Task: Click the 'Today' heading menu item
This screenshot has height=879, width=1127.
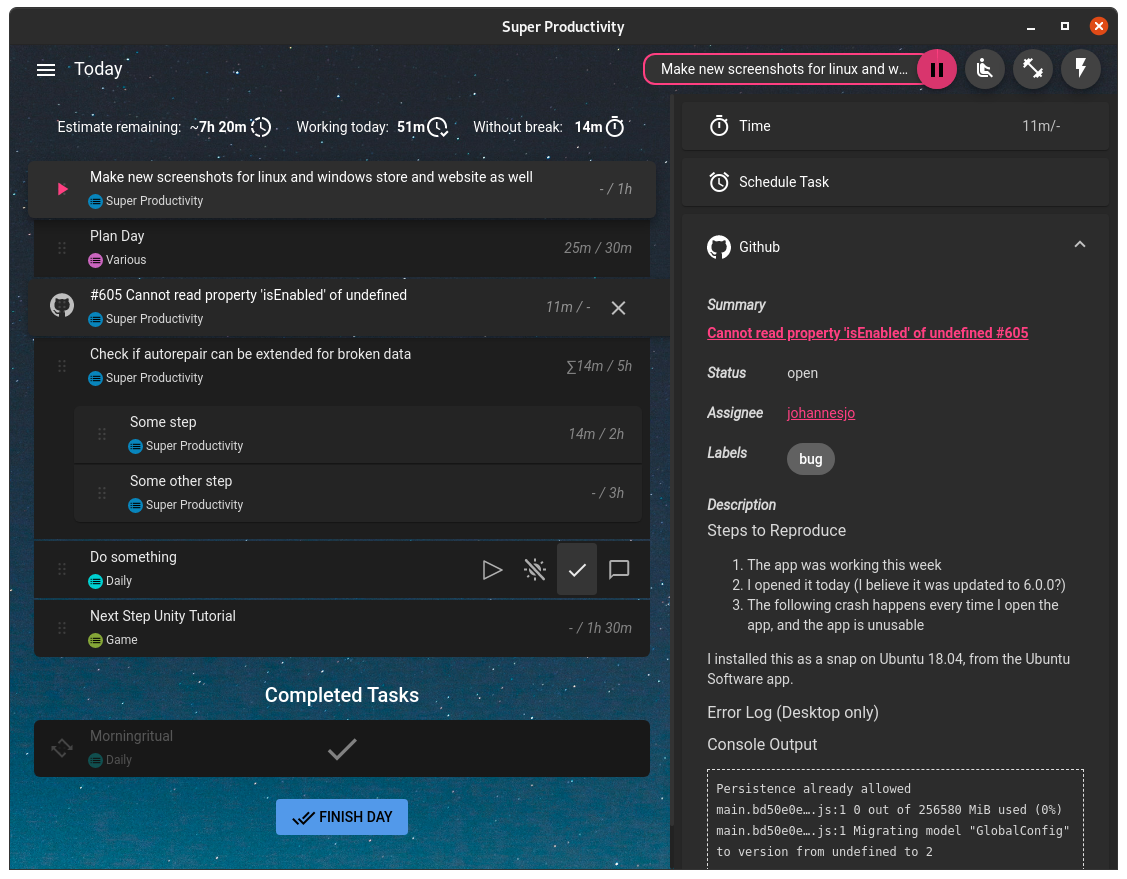Action: [98, 69]
